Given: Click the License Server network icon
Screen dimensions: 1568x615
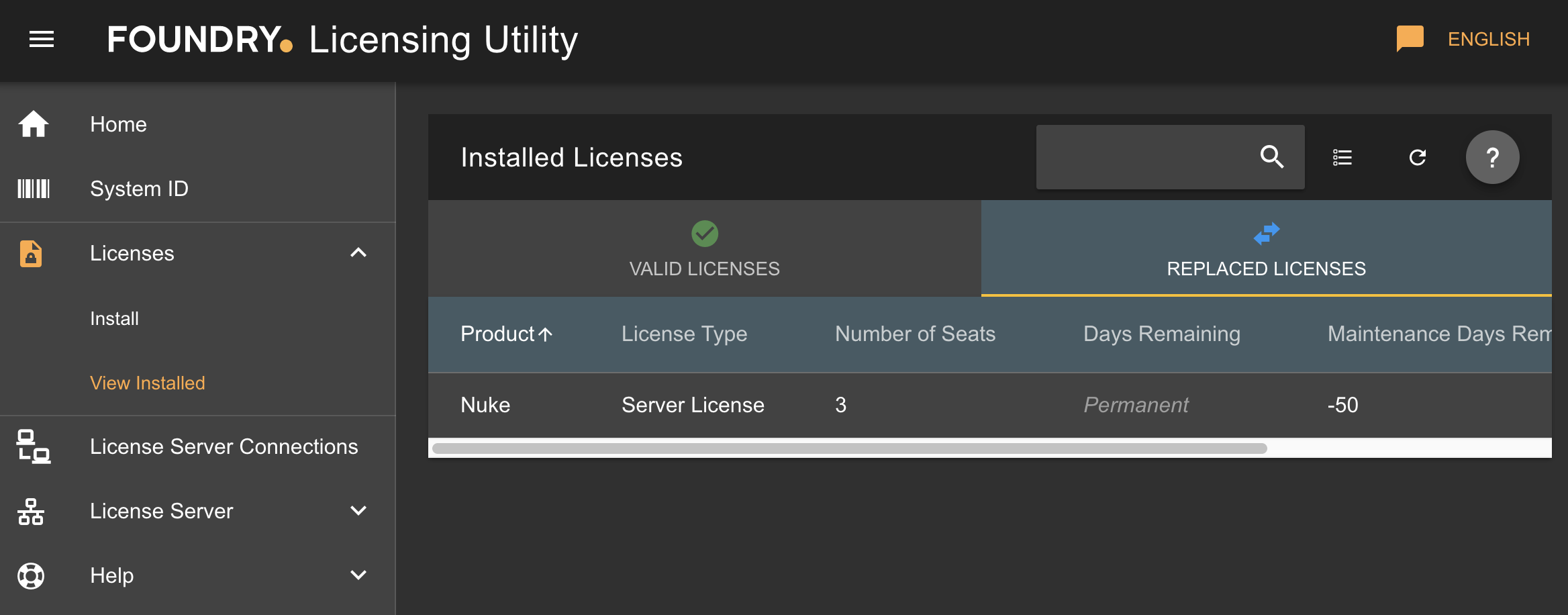Looking at the screenshot, I should (31, 511).
